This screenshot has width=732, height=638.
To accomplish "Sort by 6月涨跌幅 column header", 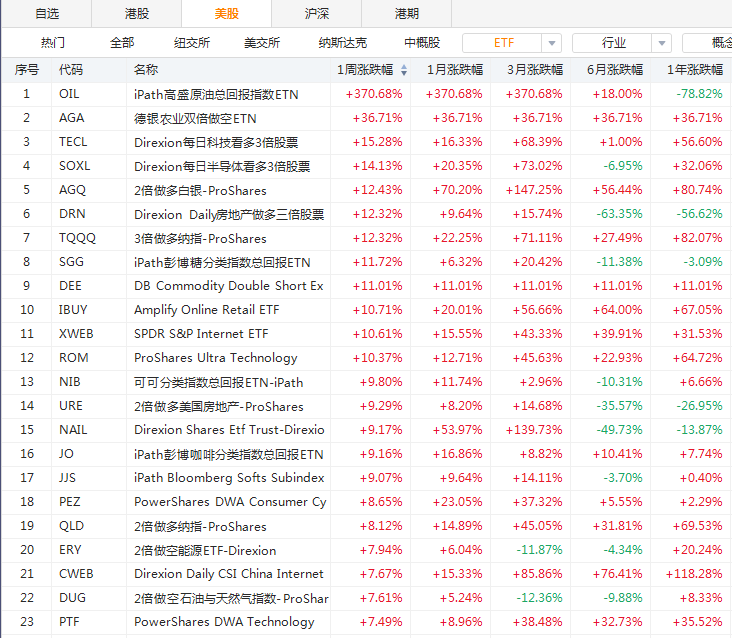I will (x=615, y=70).
